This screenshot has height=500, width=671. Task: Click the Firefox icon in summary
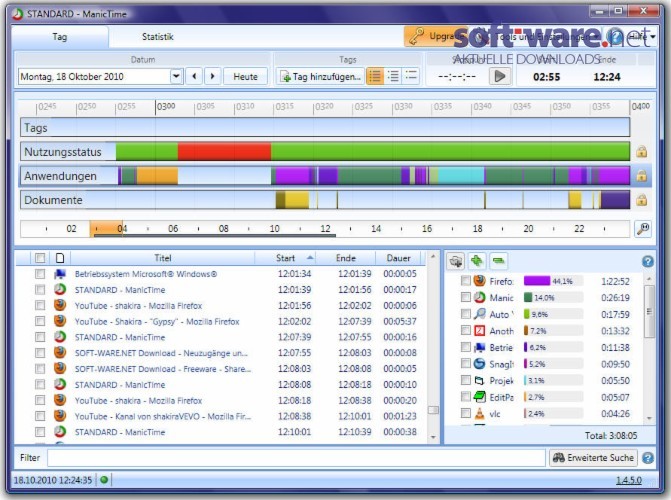(x=480, y=281)
